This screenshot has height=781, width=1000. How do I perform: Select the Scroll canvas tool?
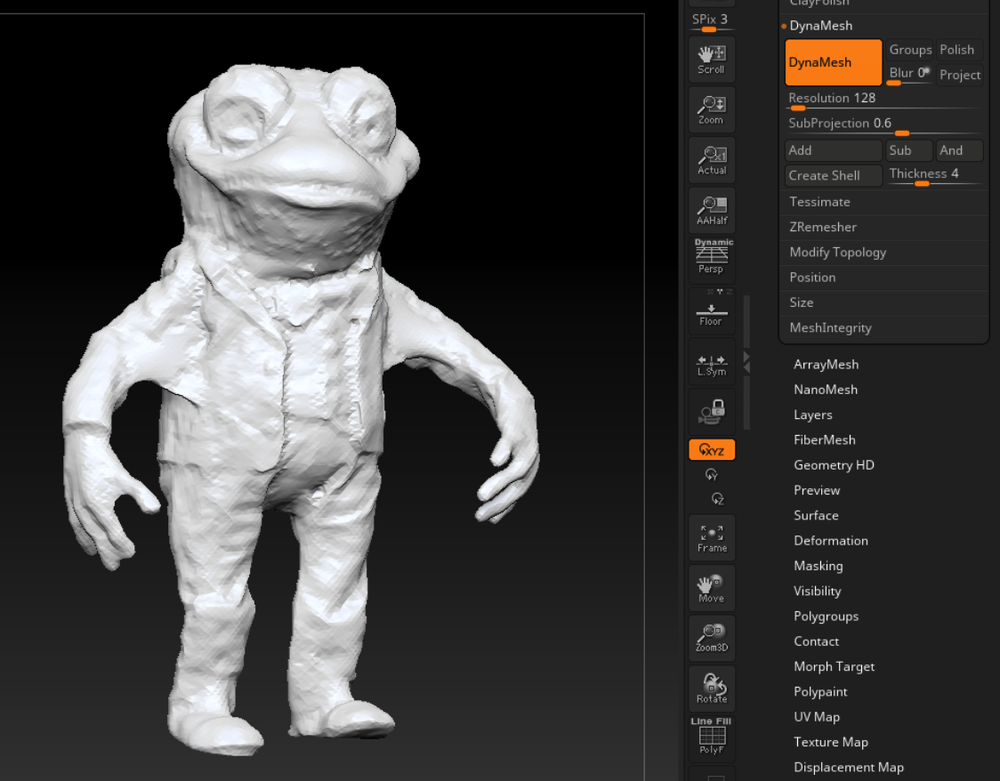point(712,60)
